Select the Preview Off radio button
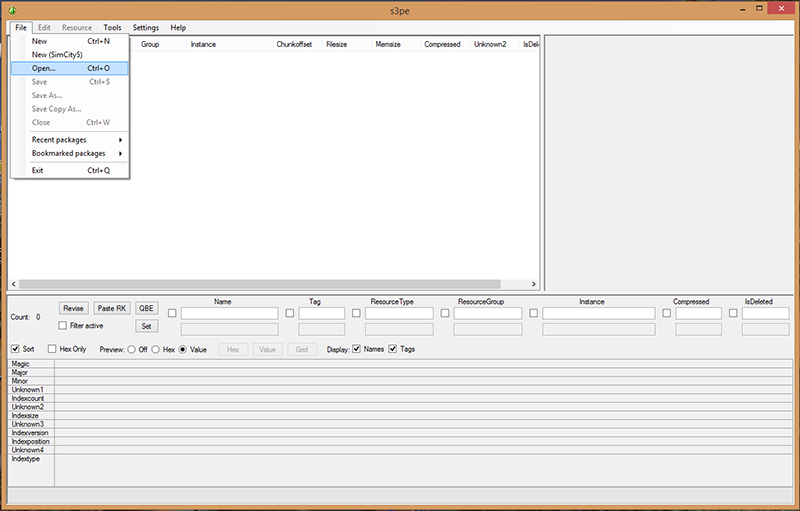The width and height of the screenshot is (800, 511). point(132,349)
